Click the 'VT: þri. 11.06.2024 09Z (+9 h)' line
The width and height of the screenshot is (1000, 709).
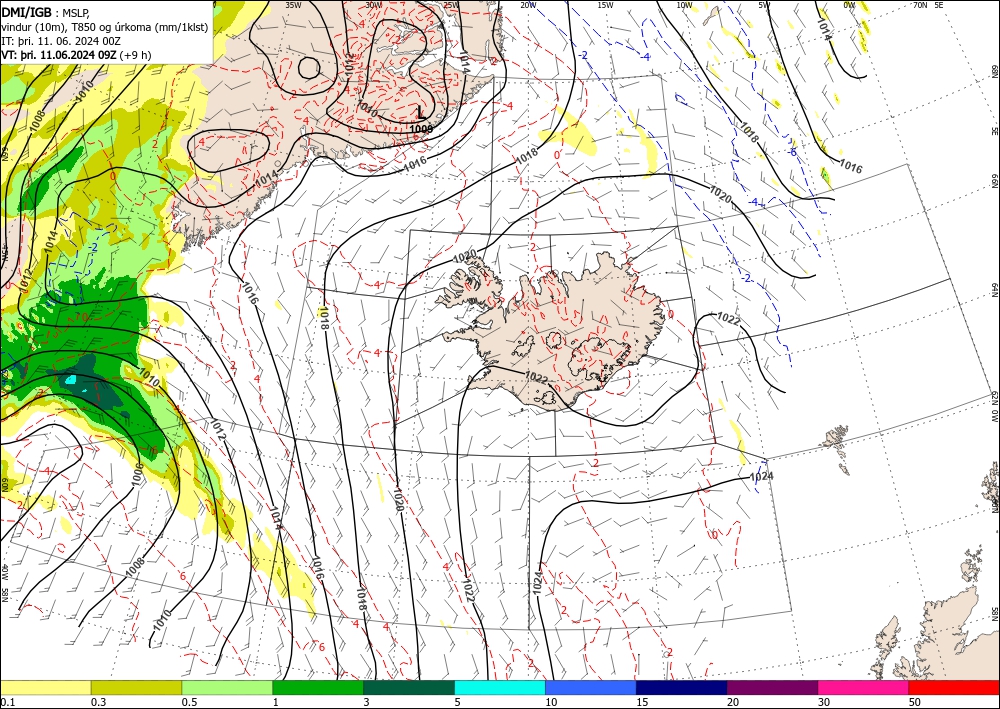click(77, 55)
